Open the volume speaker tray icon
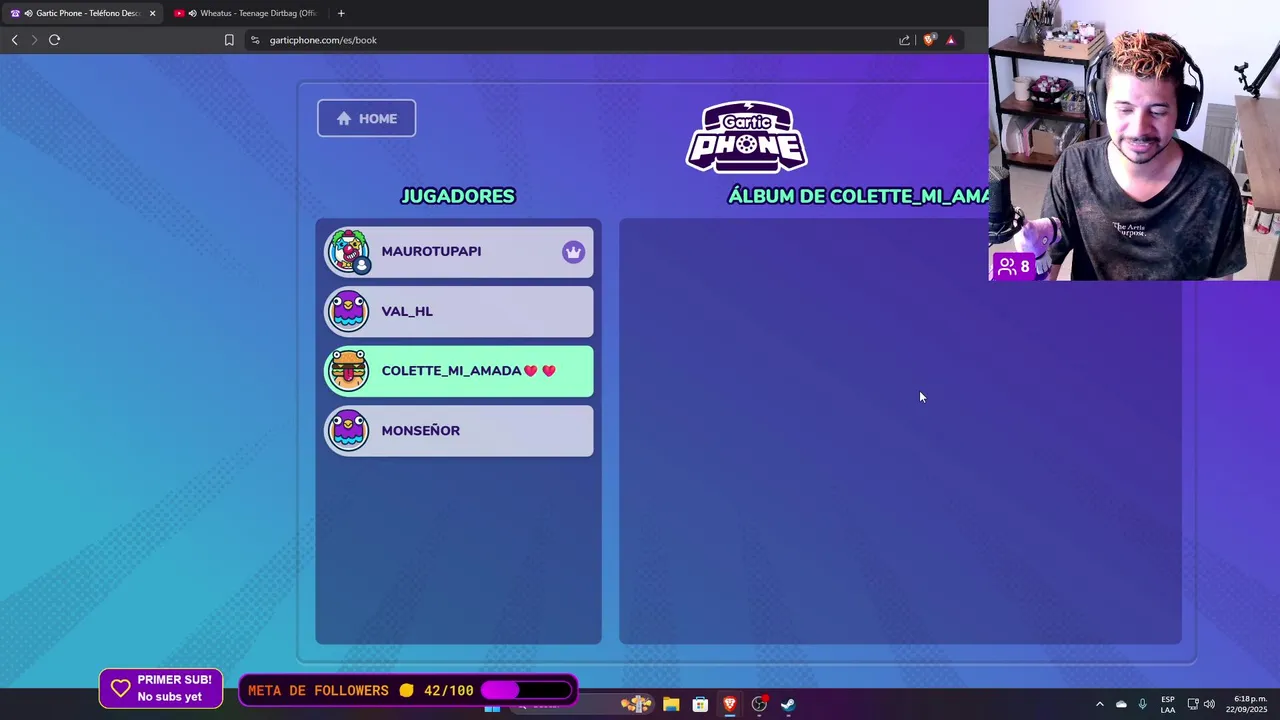1280x720 pixels. [1209, 704]
